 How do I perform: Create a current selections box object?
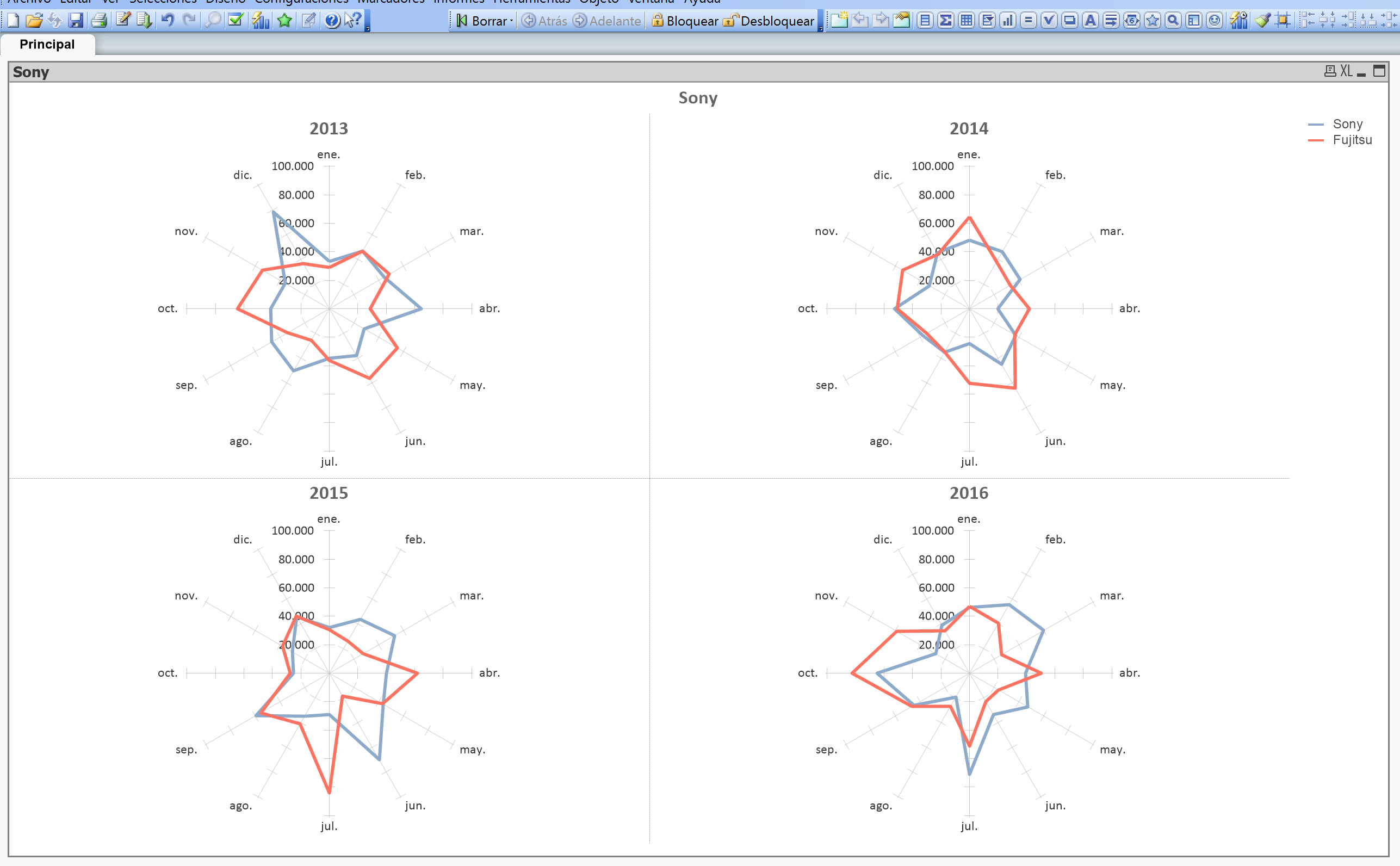1049,21
